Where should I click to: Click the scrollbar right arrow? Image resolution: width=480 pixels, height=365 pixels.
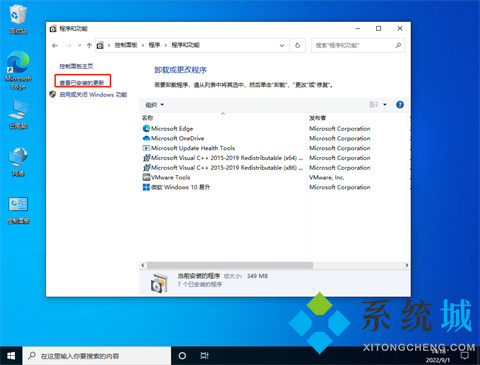(x=407, y=265)
